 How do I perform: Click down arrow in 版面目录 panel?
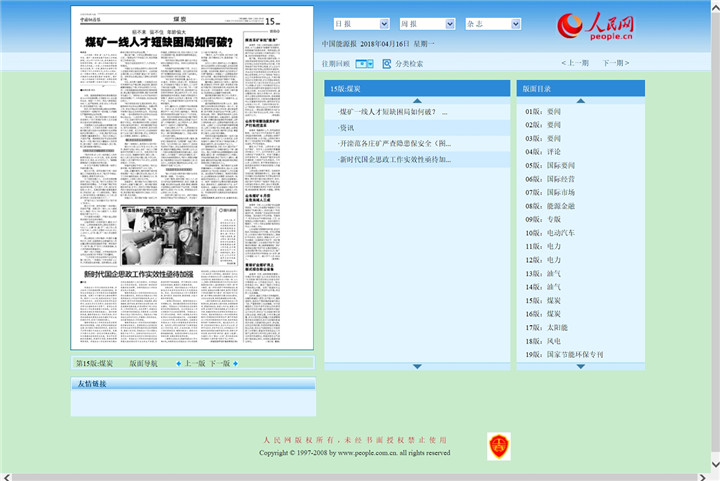point(581,366)
